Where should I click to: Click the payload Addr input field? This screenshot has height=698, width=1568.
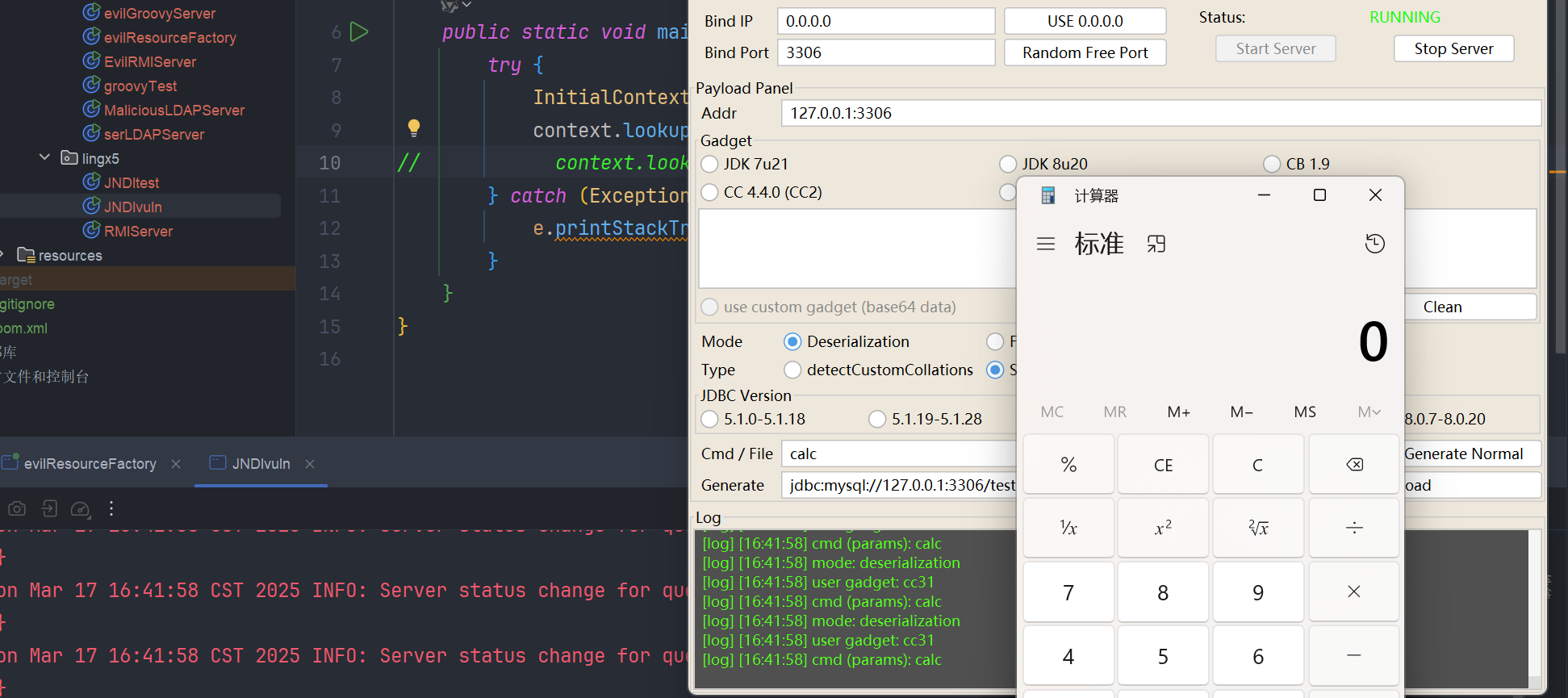(x=1161, y=113)
